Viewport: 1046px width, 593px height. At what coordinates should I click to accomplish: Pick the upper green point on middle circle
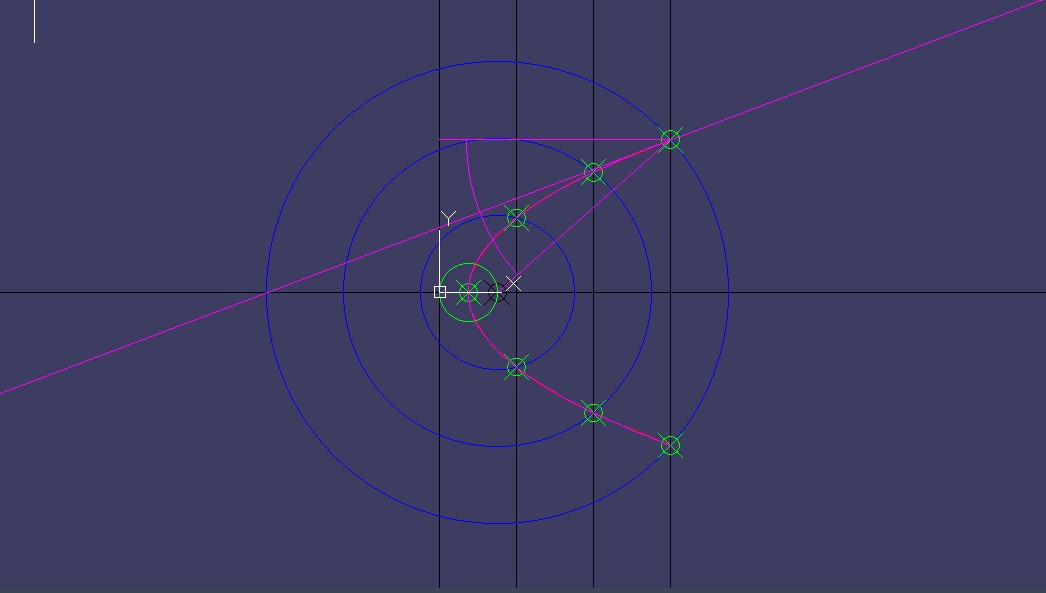point(594,173)
